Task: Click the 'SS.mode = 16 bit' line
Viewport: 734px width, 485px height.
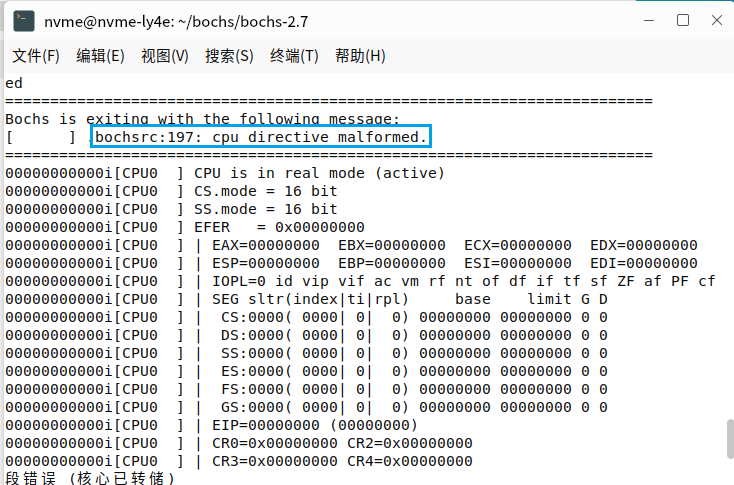Action: coord(265,209)
